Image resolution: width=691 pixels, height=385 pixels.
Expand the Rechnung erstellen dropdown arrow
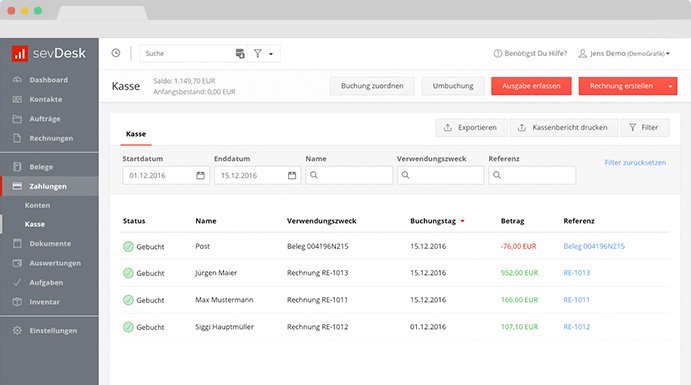(670, 86)
